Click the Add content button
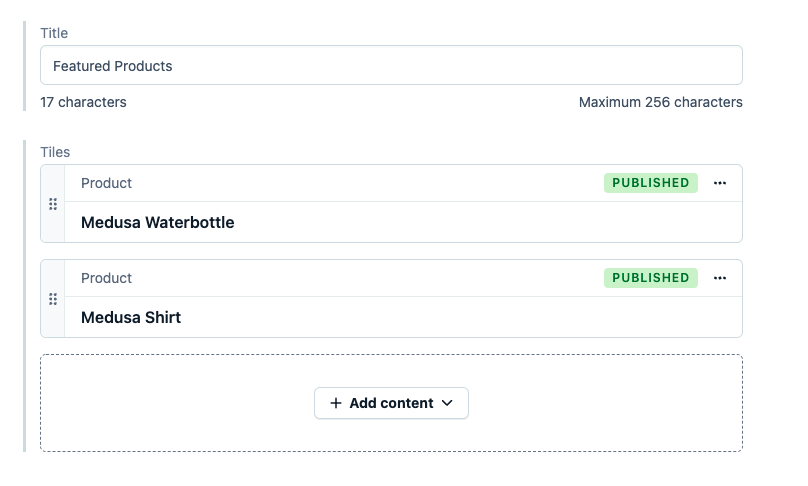 pyautogui.click(x=391, y=403)
